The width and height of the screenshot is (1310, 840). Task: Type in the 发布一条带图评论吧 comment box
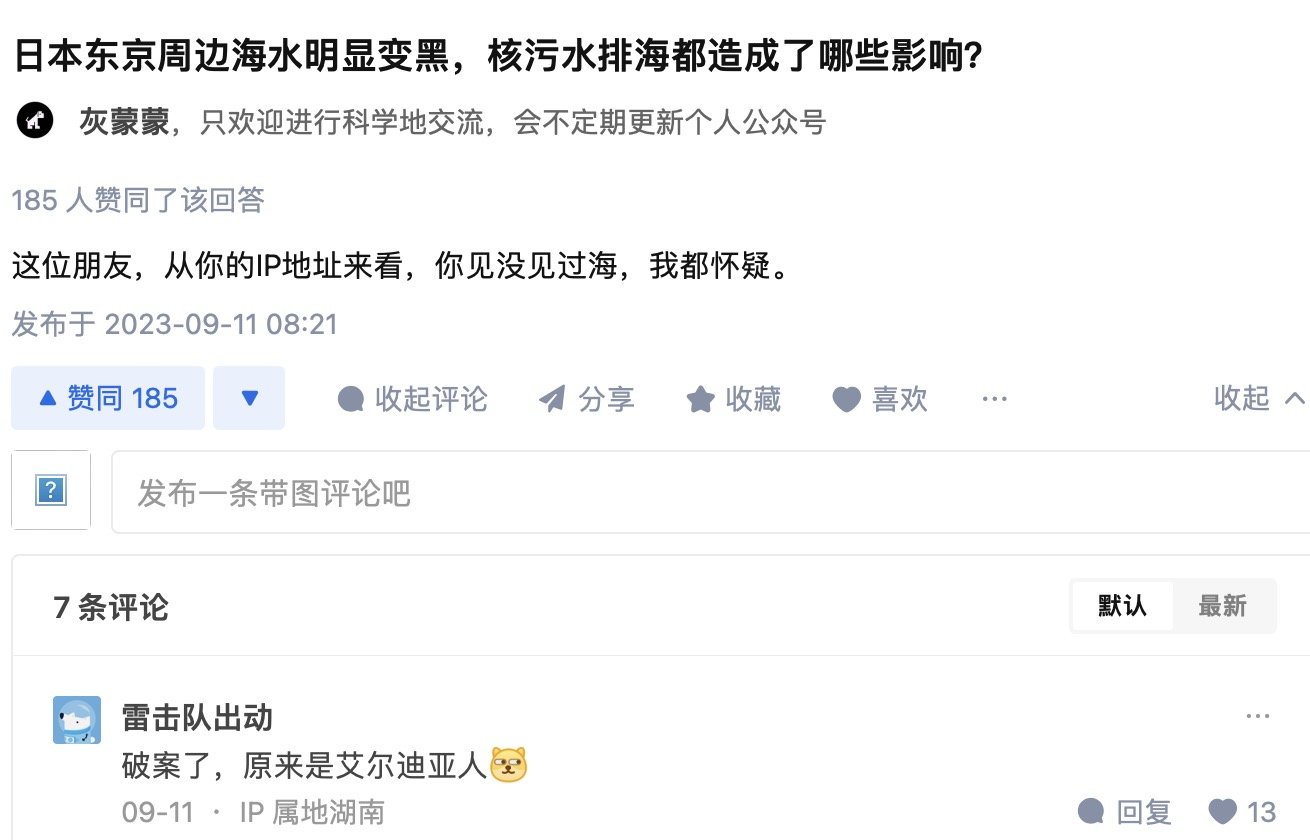[700, 493]
